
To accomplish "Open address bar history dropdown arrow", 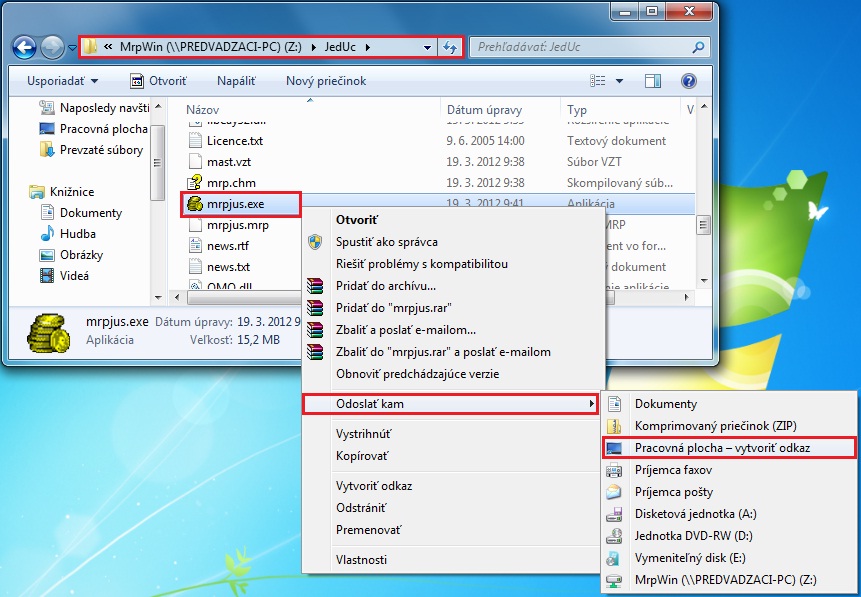I will (427, 48).
